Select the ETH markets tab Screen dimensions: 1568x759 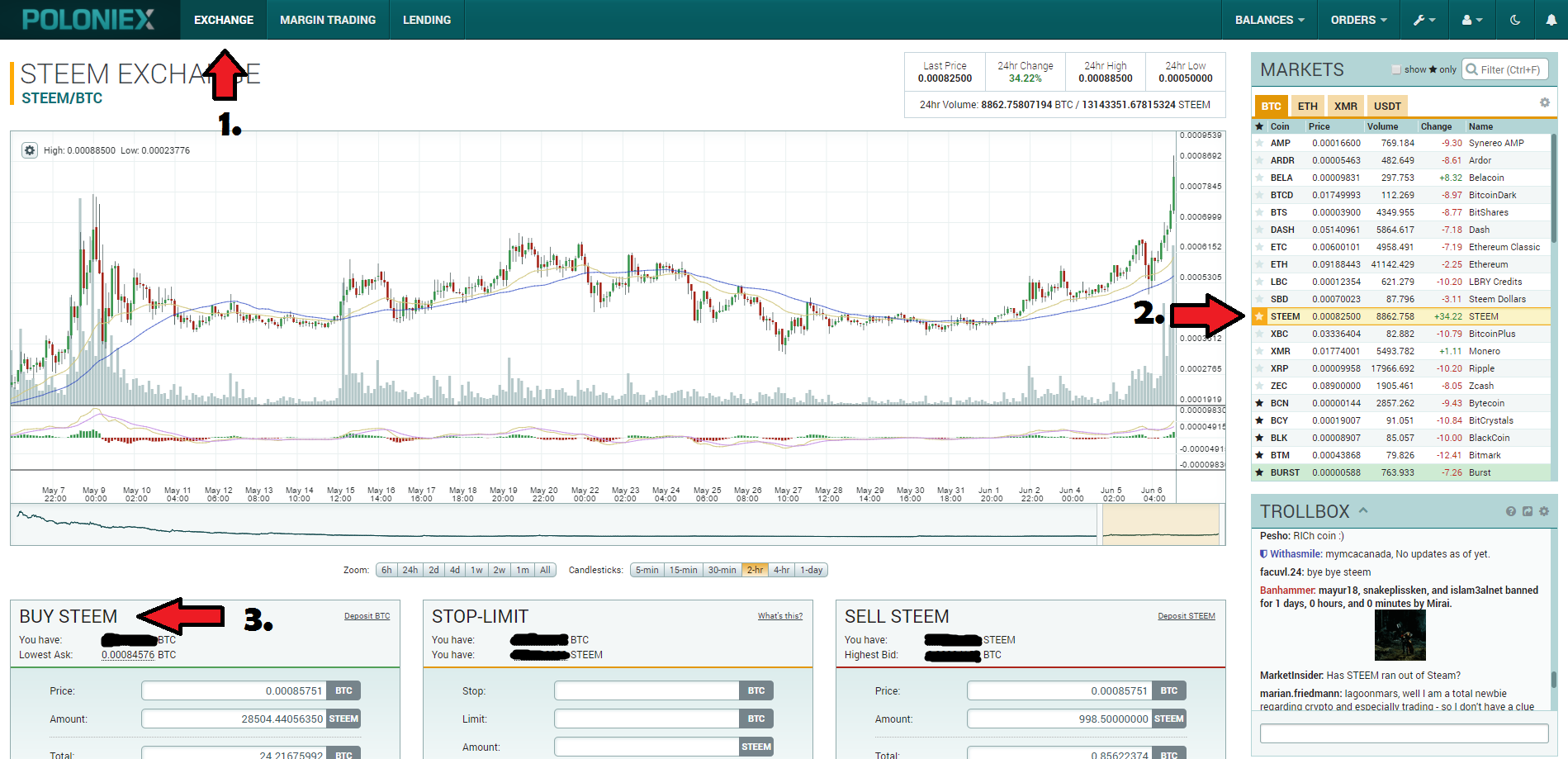pos(1307,106)
